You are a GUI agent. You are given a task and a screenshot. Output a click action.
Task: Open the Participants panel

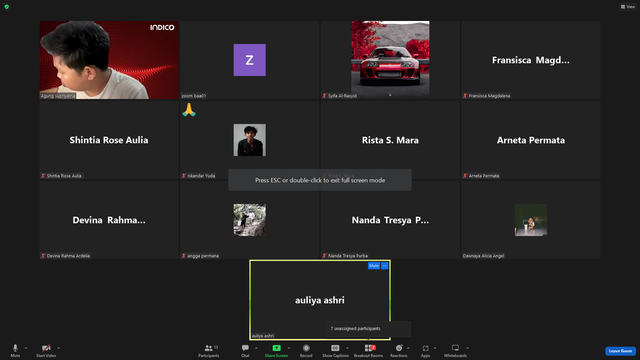(x=209, y=350)
